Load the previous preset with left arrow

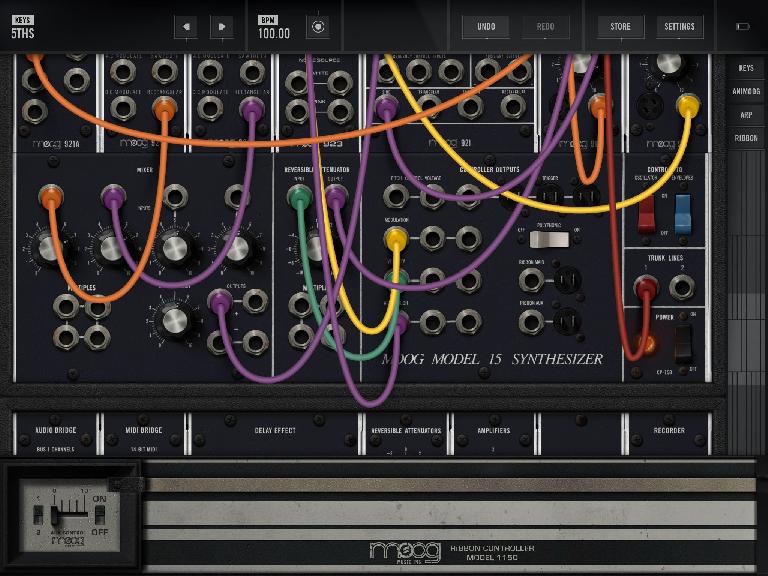point(186,26)
